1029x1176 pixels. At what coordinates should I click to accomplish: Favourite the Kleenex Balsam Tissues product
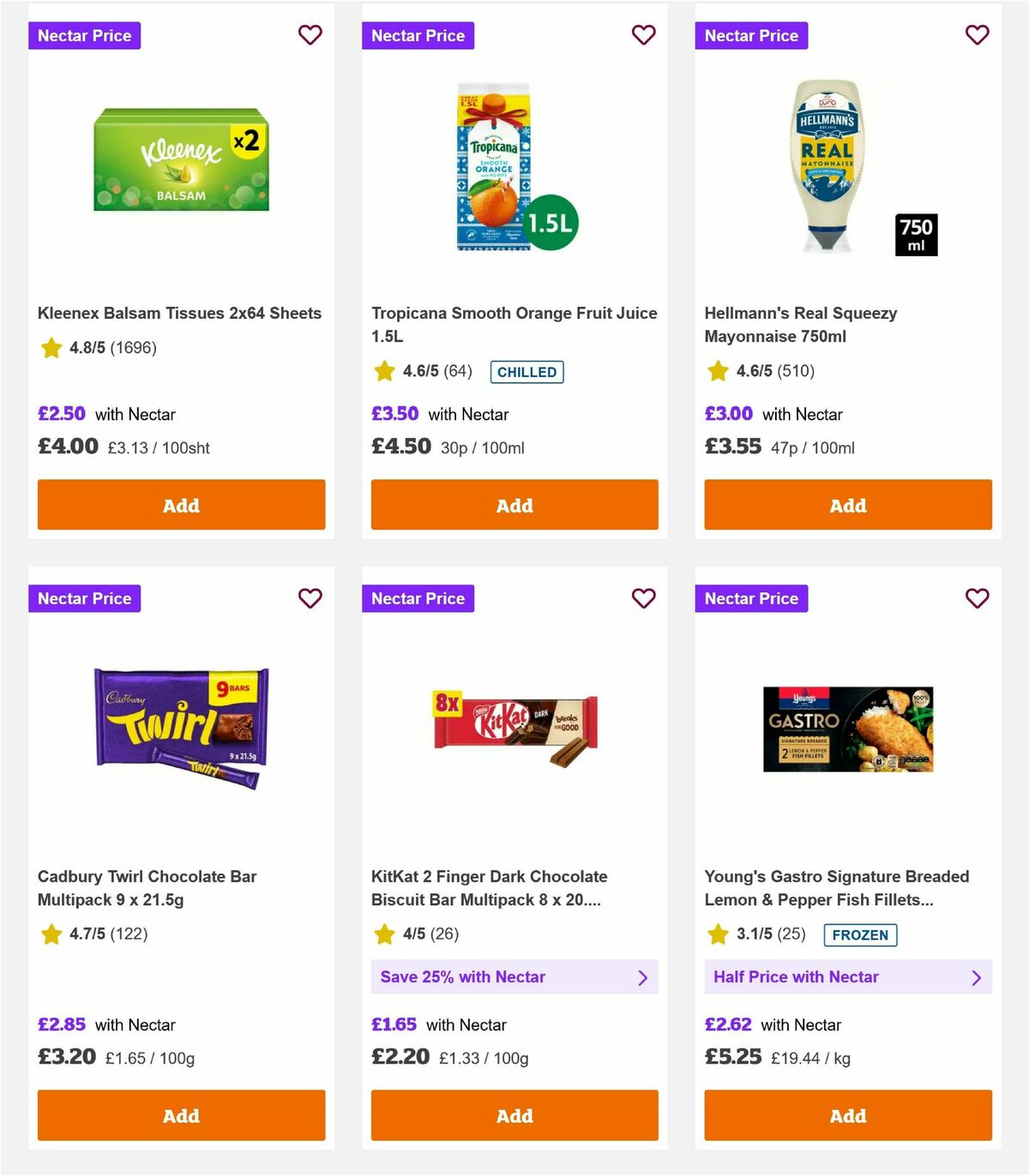click(310, 35)
